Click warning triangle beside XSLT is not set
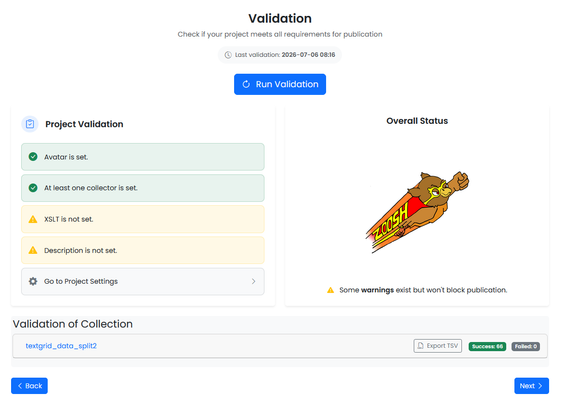The height and width of the screenshot is (408, 565). (x=33, y=219)
